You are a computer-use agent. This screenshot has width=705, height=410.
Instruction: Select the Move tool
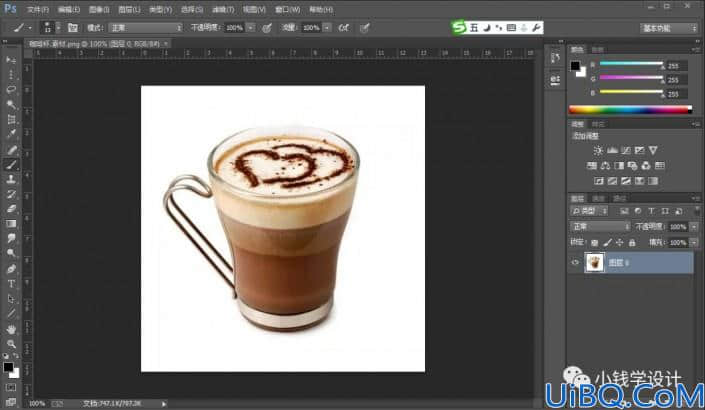pyautogui.click(x=11, y=60)
